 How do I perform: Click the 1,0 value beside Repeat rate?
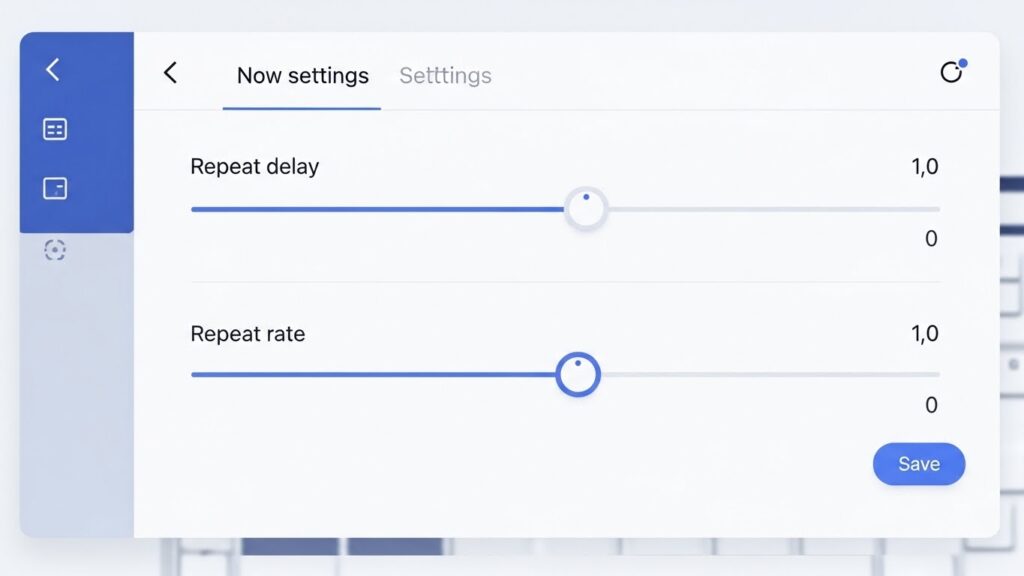pyautogui.click(x=925, y=334)
